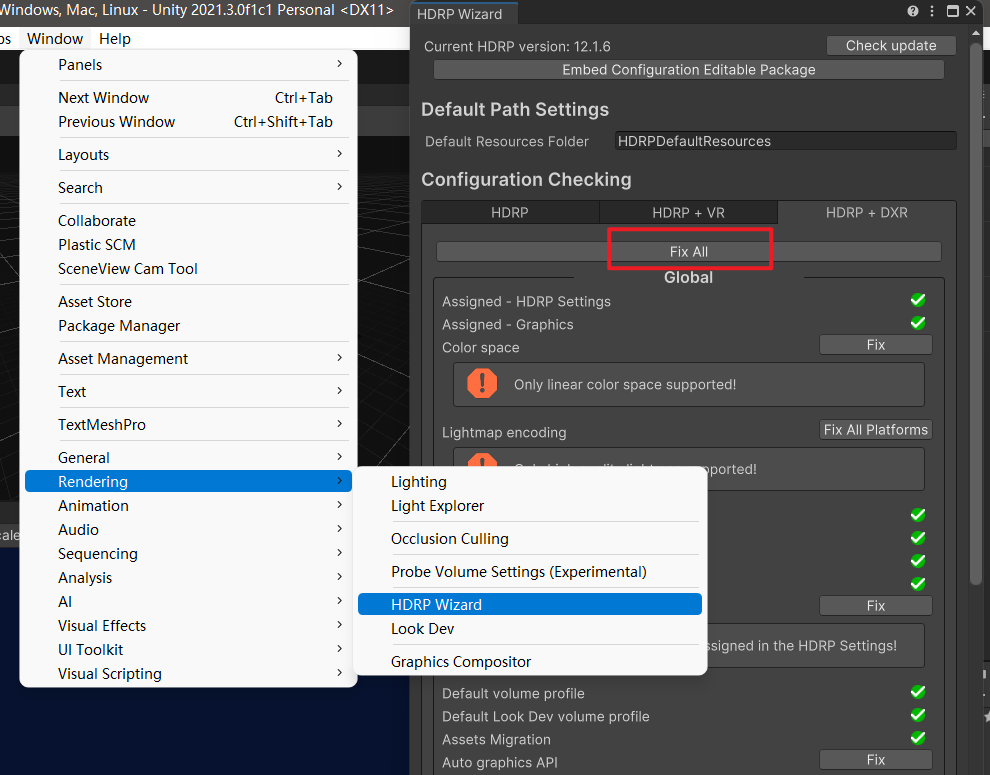
Task: Open UI Toolkit submenu entry
Action: click(188, 649)
